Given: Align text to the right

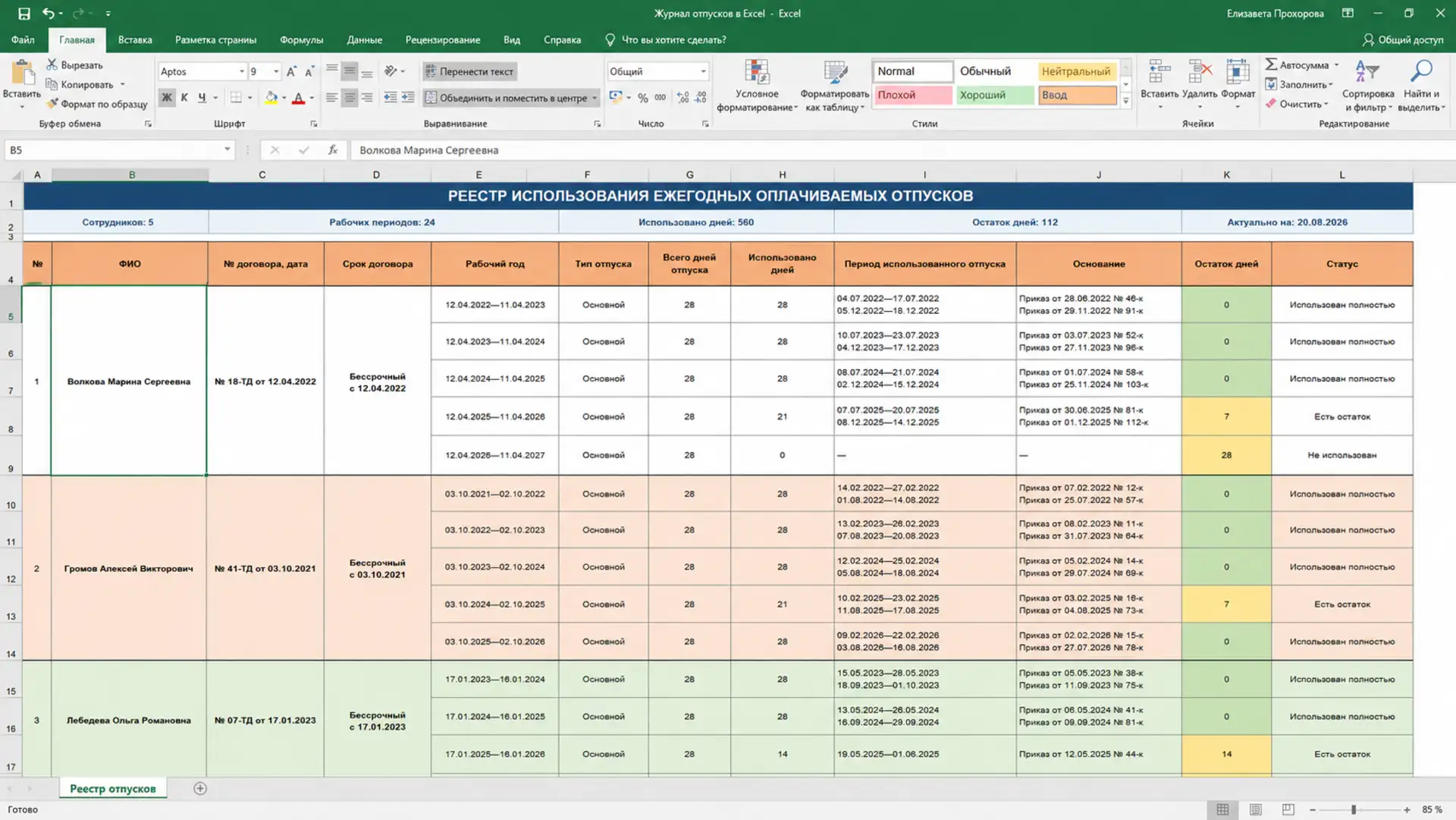Looking at the screenshot, I should (x=367, y=97).
